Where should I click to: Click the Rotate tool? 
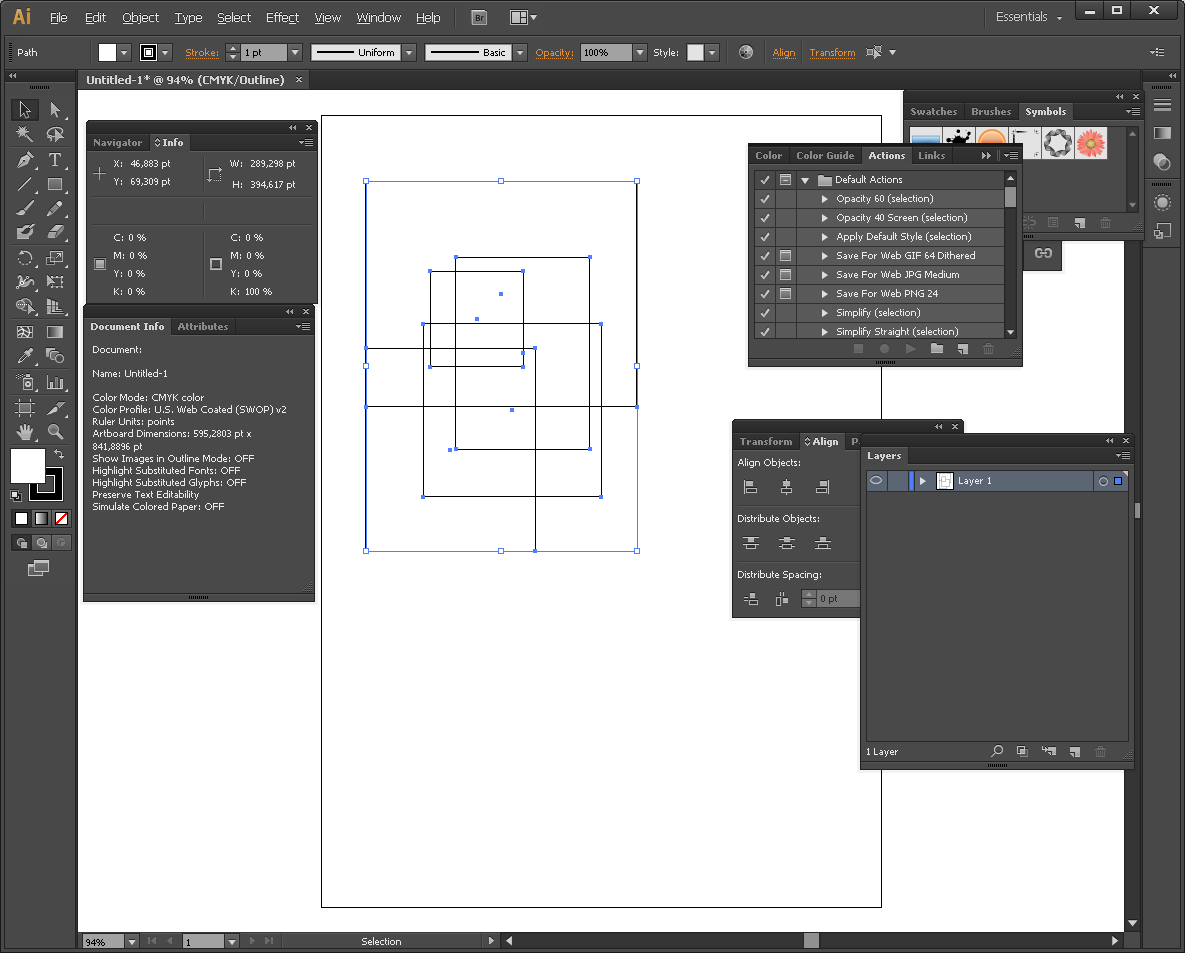tap(25, 258)
